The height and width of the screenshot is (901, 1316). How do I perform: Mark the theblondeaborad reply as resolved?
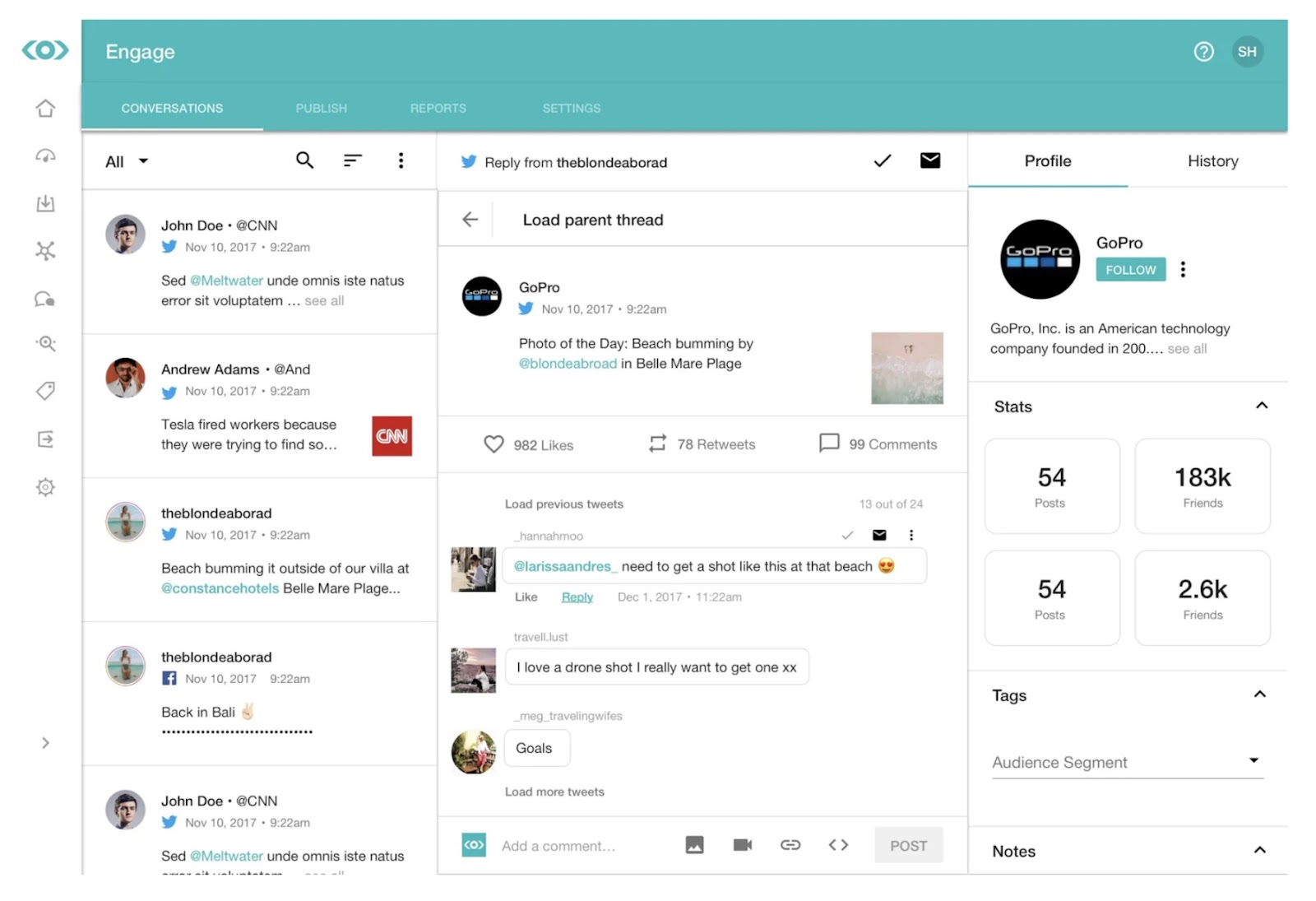882,160
